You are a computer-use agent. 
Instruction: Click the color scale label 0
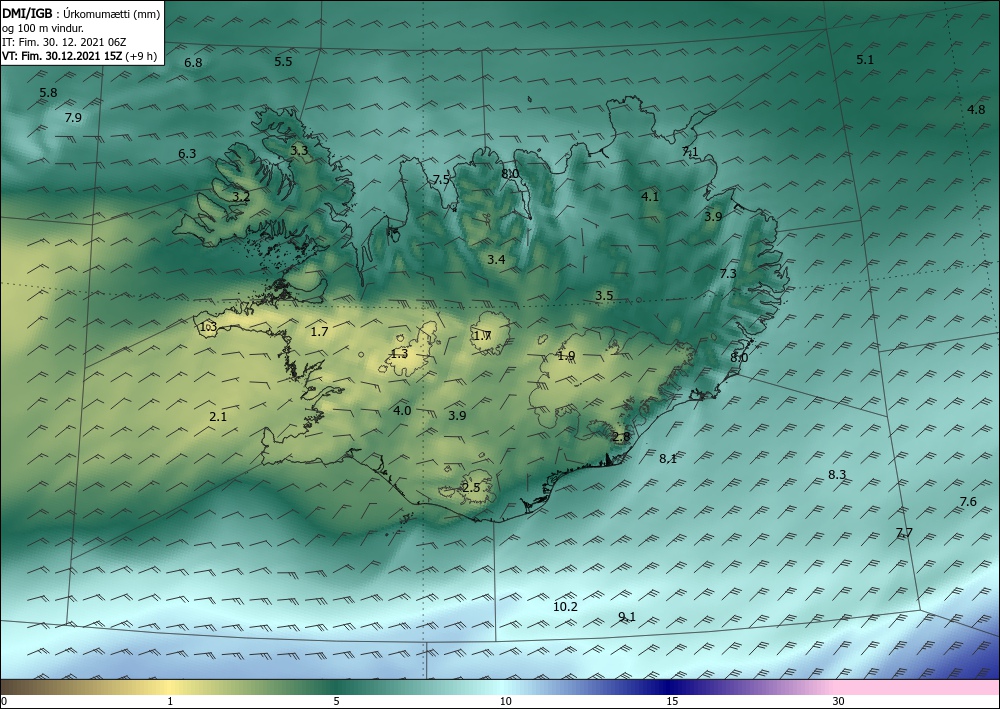pyautogui.click(x=4, y=702)
